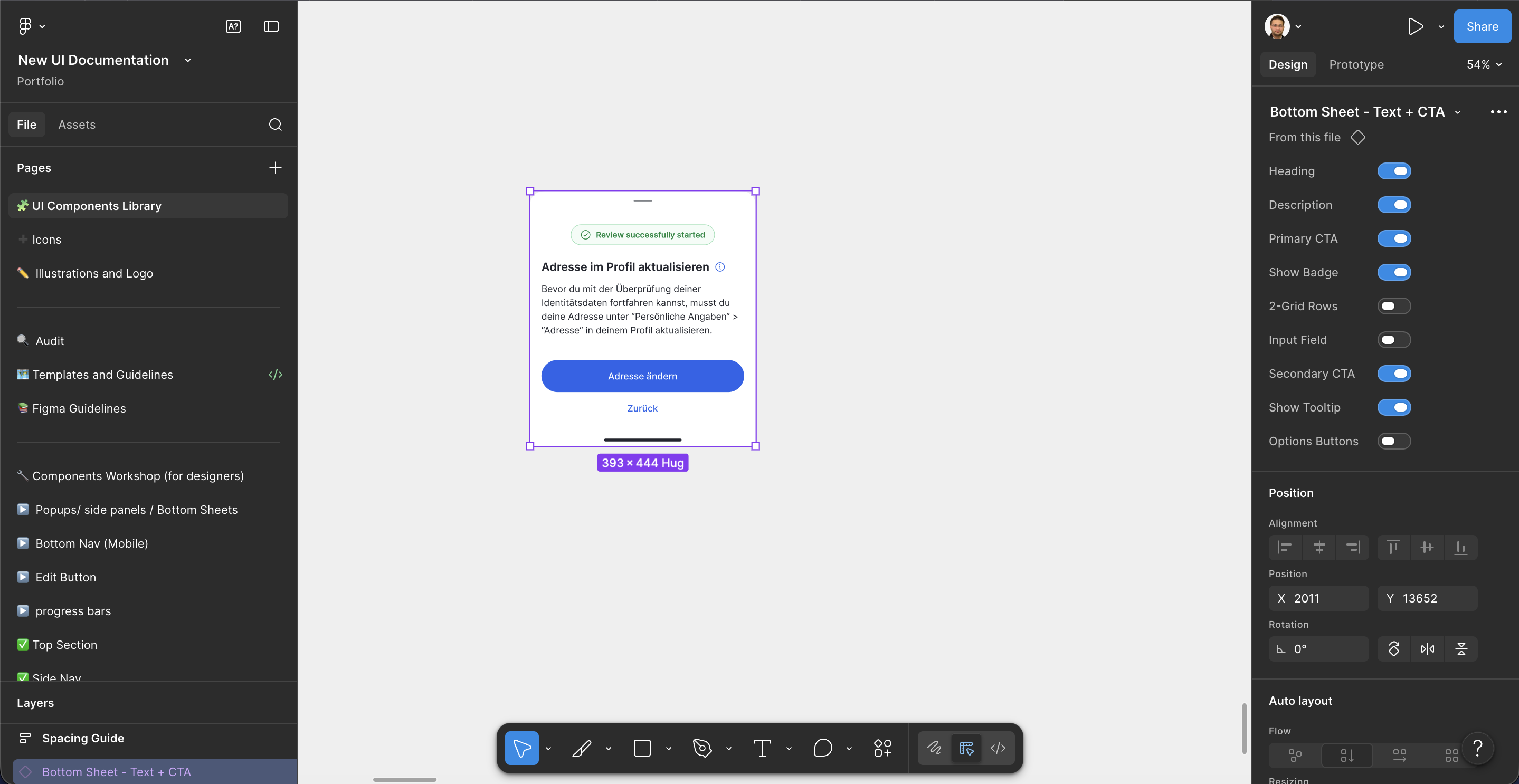Select the Pencil drawing tool
The image size is (1519, 784).
point(582,748)
